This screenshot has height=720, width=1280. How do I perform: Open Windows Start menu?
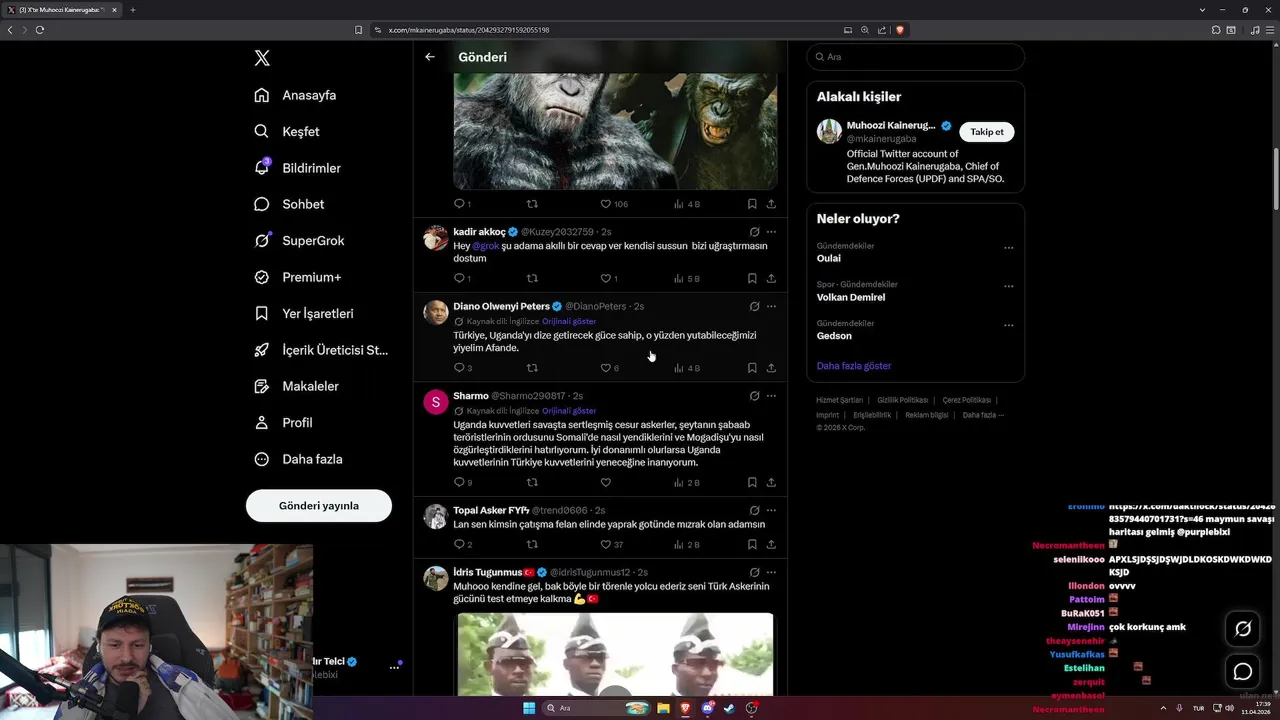[529, 708]
